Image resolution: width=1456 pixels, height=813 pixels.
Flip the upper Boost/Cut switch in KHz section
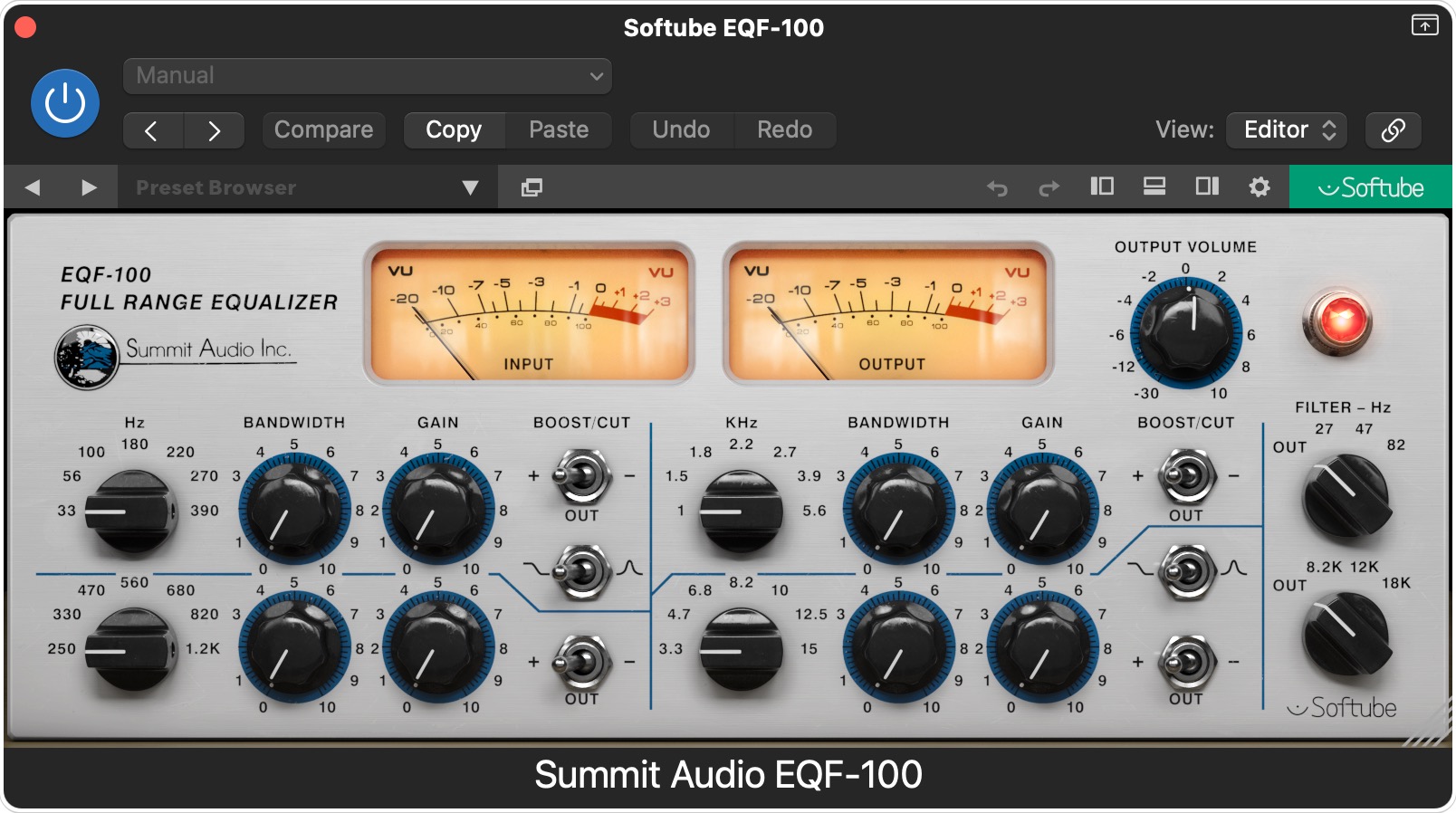[1186, 476]
